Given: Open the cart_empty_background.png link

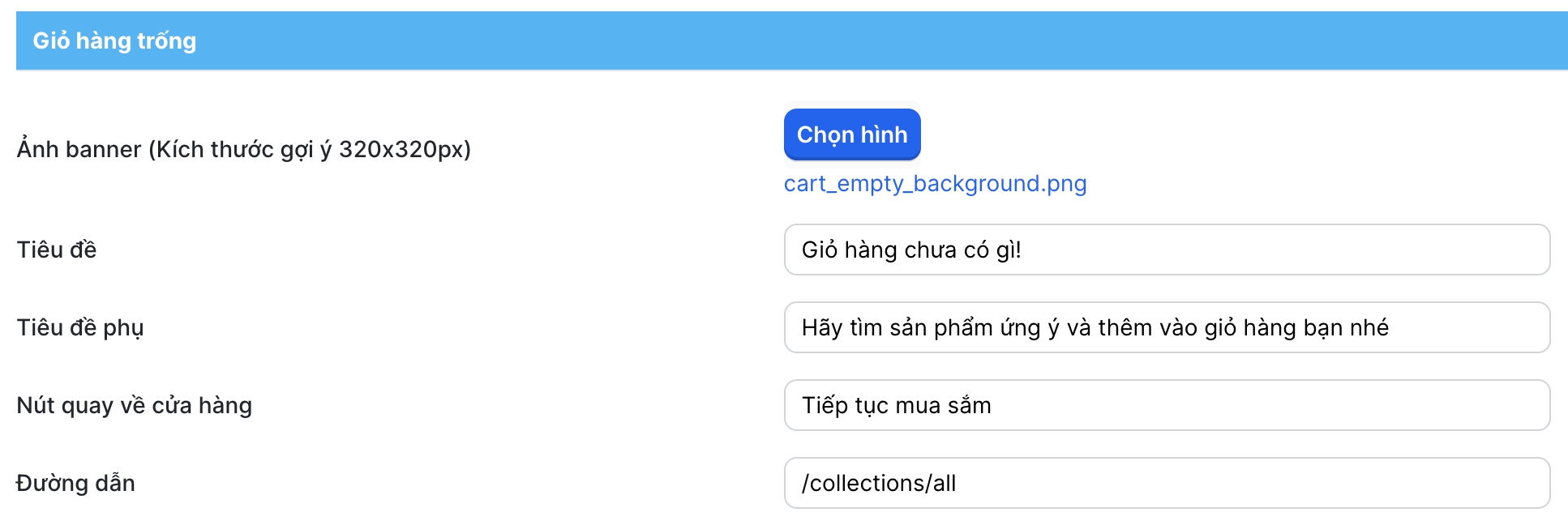Looking at the screenshot, I should coord(935,184).
